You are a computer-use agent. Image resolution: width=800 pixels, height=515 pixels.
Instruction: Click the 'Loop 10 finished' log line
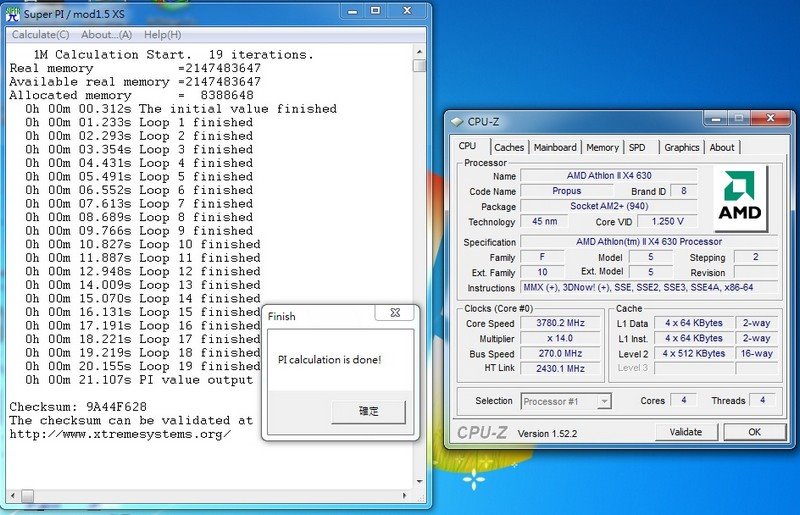143,244
